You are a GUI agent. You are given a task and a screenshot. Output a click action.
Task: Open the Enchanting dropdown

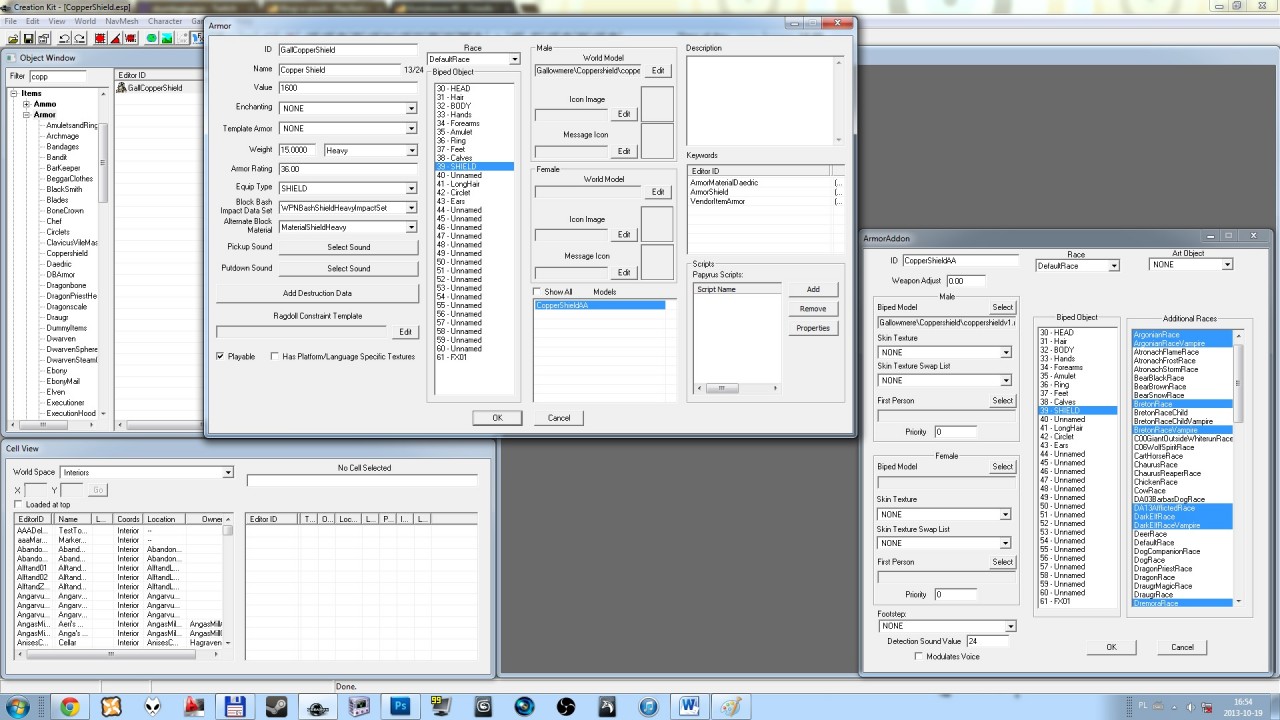click(410, 108)
